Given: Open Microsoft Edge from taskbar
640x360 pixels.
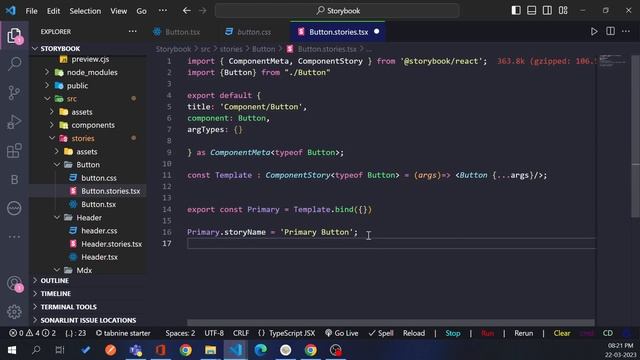Looking at the screenshot, I should [260, 350].
